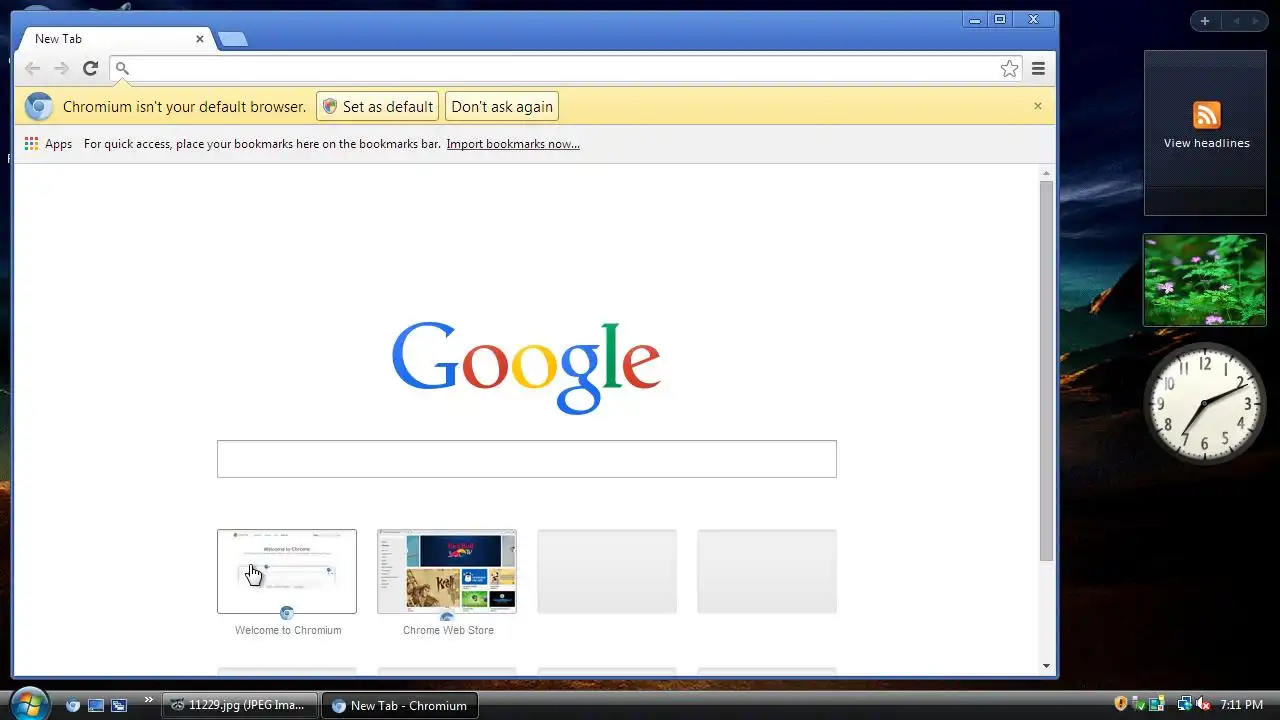Expand quick launch overflow chevron
1280x720 pixels.
coord(149,700)
